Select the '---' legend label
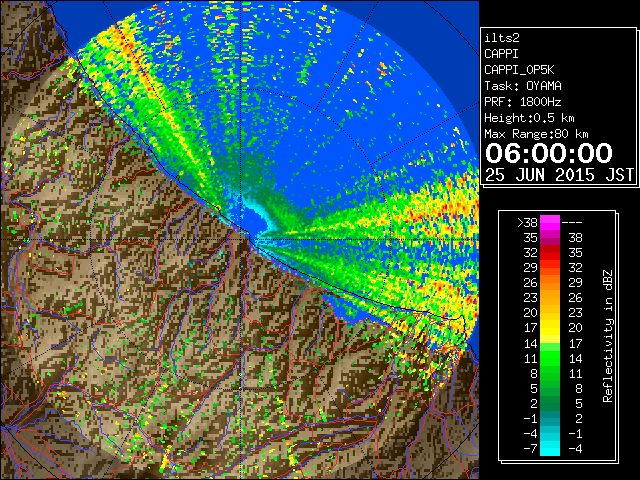Screen dimensions: 640x480 (x=572, y=223)
